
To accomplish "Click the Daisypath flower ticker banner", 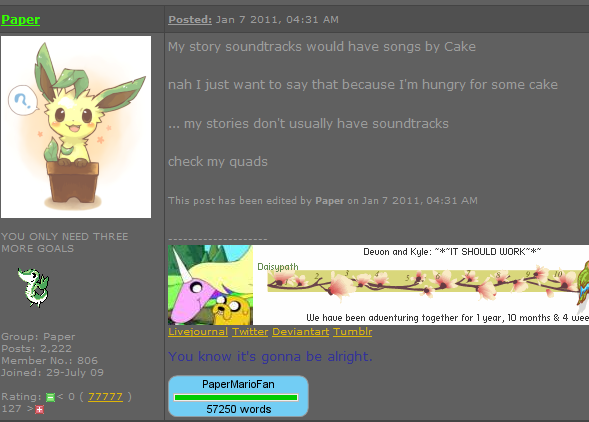I will (421, 285).
